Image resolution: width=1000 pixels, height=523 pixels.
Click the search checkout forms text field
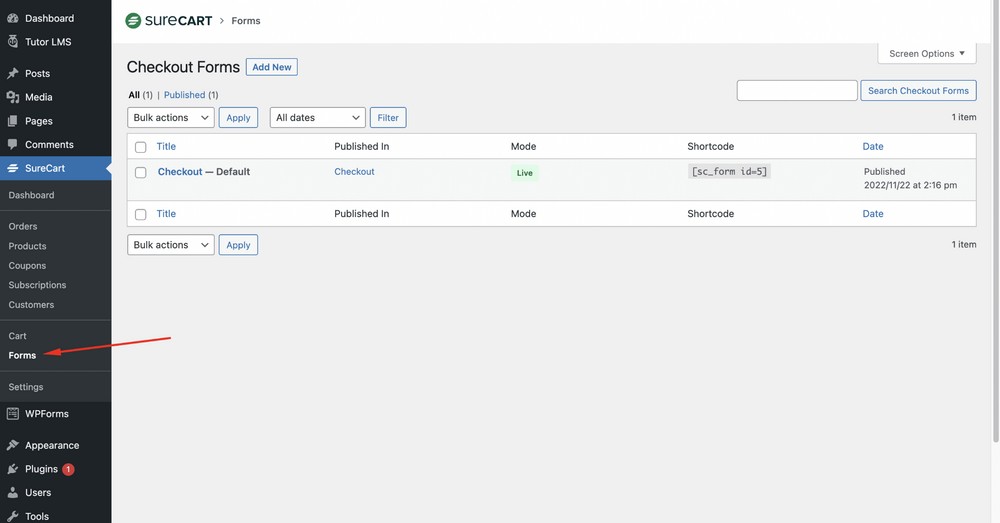[x=797, y=91]
